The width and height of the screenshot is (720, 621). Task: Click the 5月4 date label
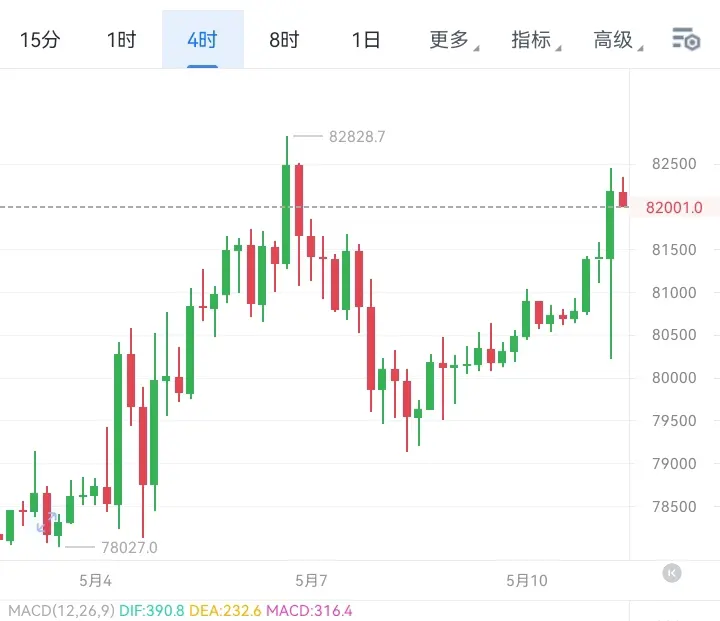coord(95,581)
